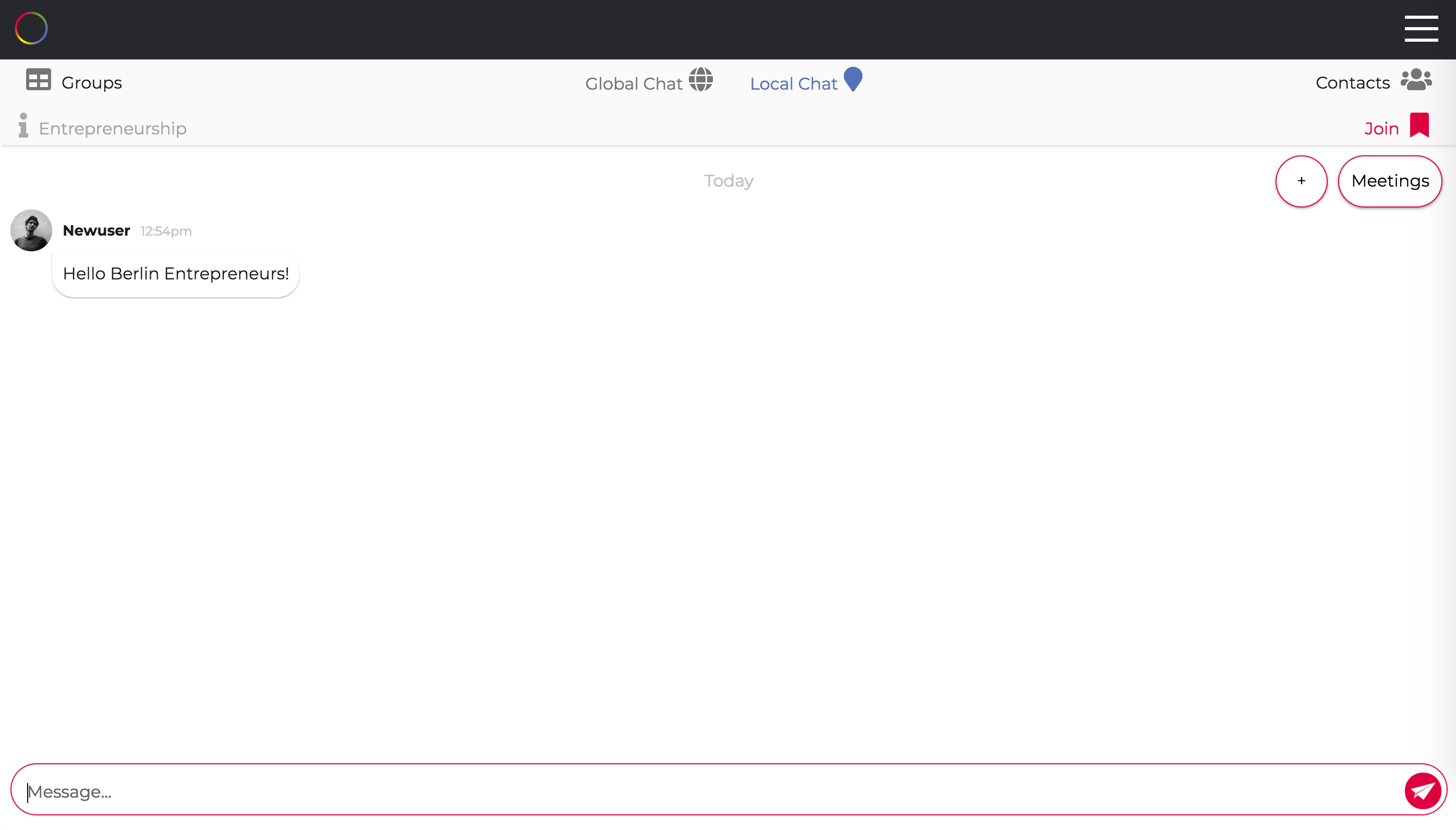Switch to the Local Chat tab
Screen dimensions: 1456x830
coord(793,83)
